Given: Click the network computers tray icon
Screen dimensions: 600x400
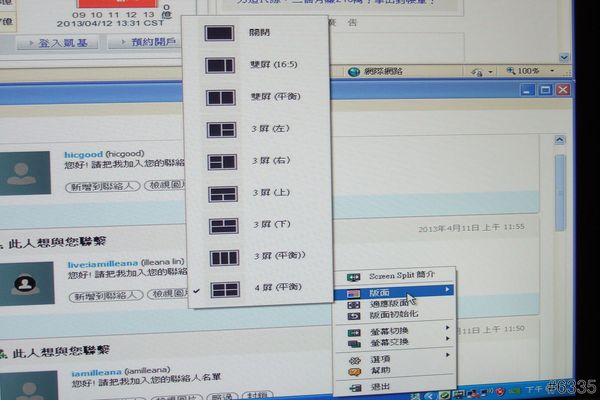Looking at the screenshot, I should click(474, 393).
